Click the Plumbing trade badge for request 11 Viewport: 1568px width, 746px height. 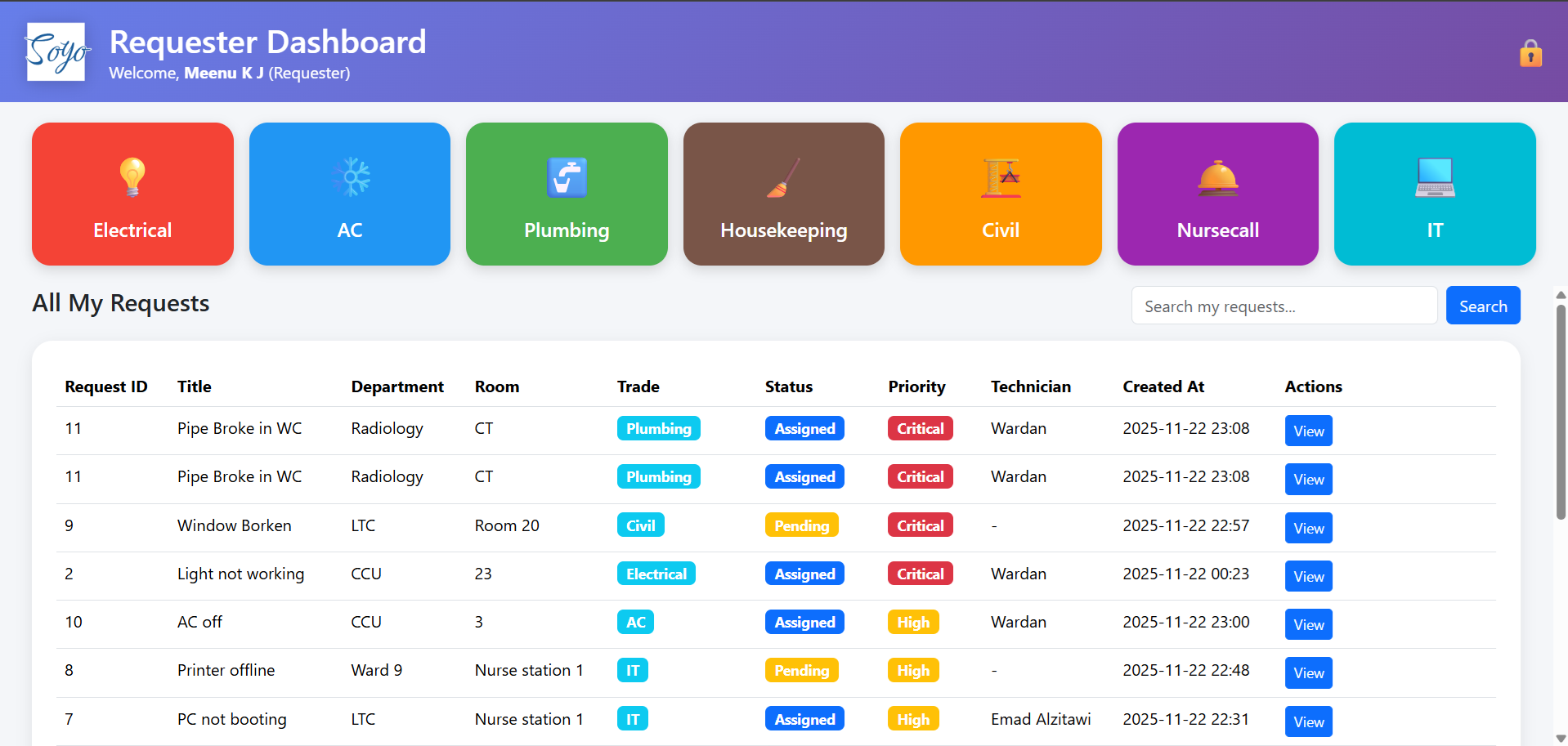(x=658, y=428)
